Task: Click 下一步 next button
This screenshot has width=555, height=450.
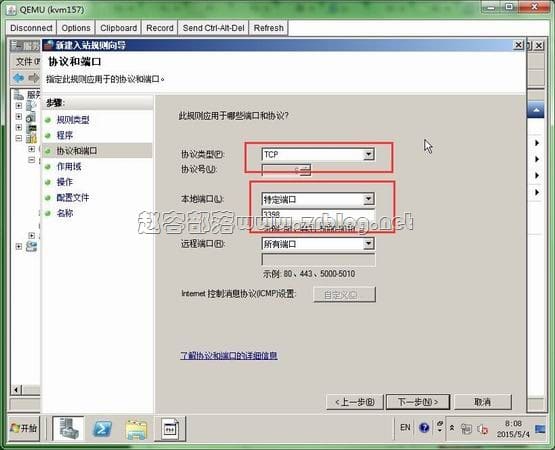Action: (418, 402)
